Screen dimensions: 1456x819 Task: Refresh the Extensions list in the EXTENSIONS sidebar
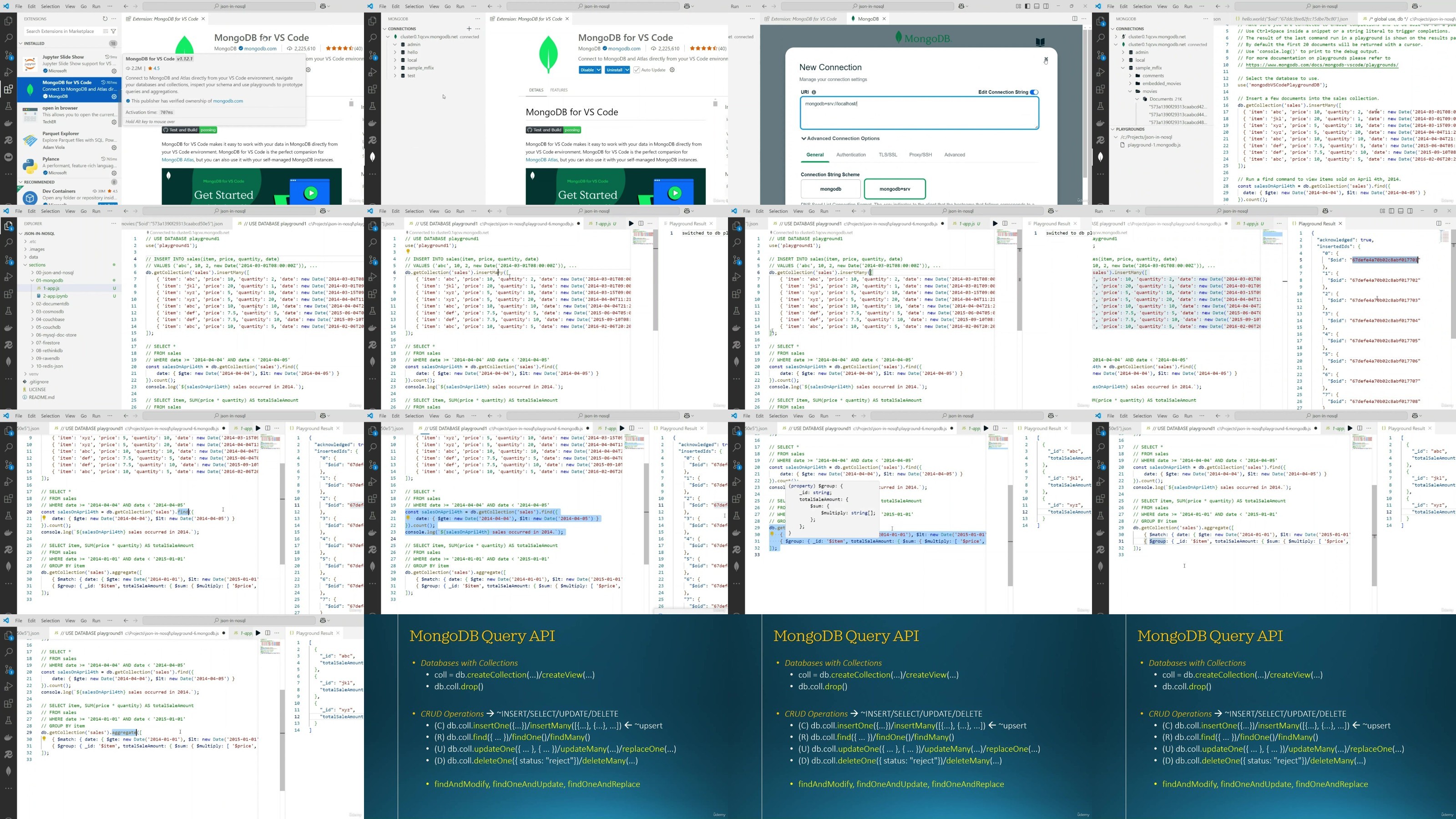tap(105, 19)
